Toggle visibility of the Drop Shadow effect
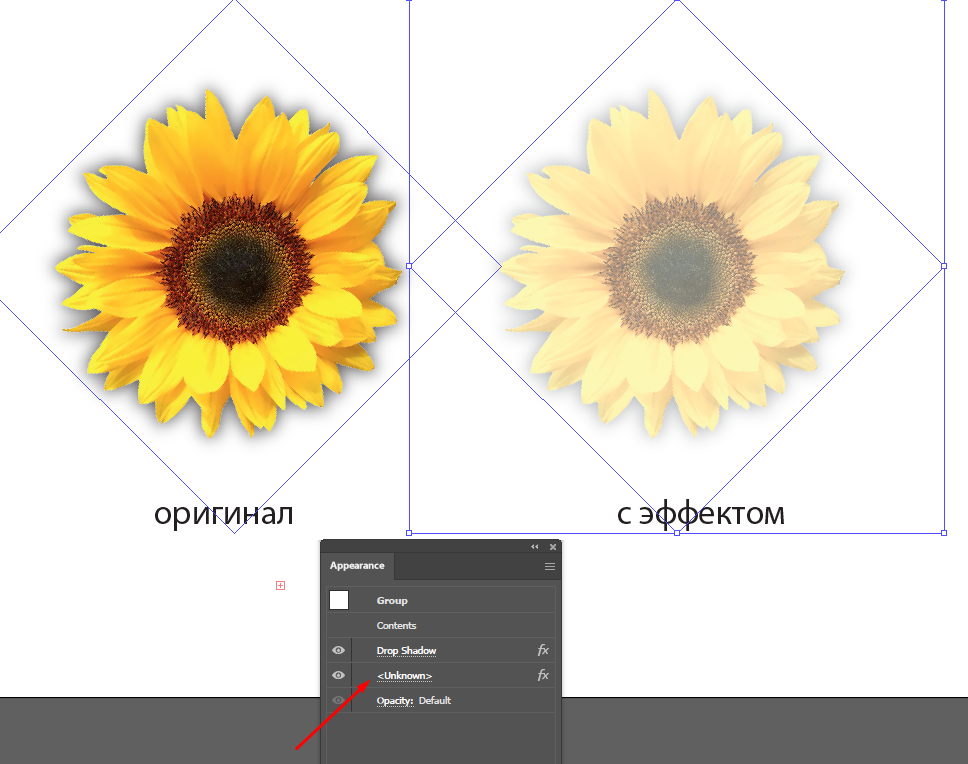 click(x=338, y=650)
